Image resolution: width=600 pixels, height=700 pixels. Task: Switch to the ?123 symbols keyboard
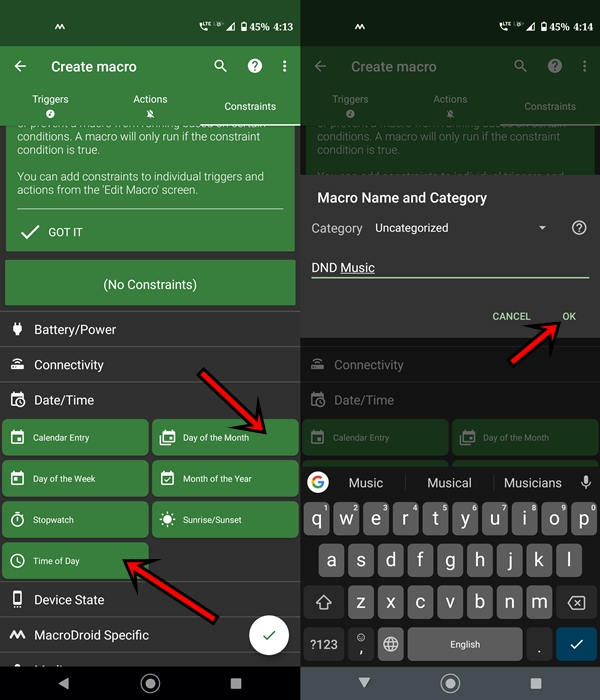point(323,645)
